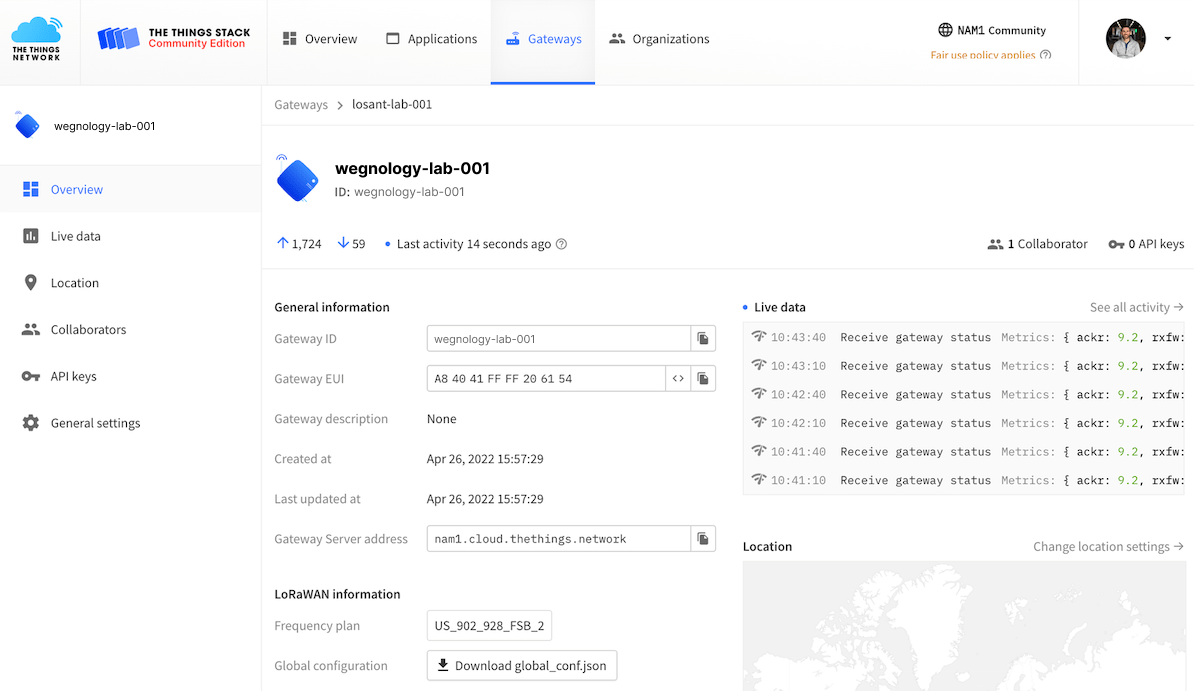Toggle Gateway EUI byte format view

(x=678, y=379)
